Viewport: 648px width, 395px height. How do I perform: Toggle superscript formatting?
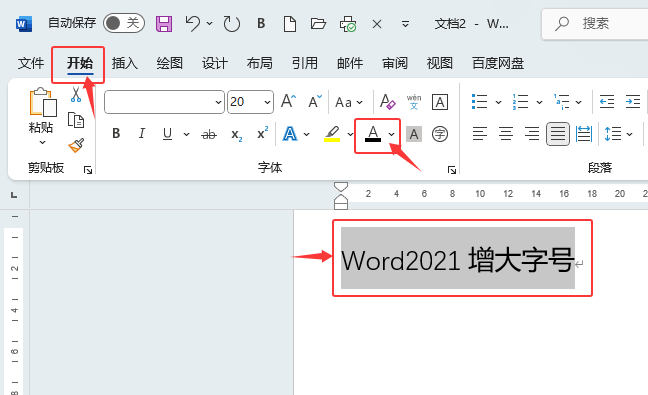pyautogui.click(x=262, y=133)
